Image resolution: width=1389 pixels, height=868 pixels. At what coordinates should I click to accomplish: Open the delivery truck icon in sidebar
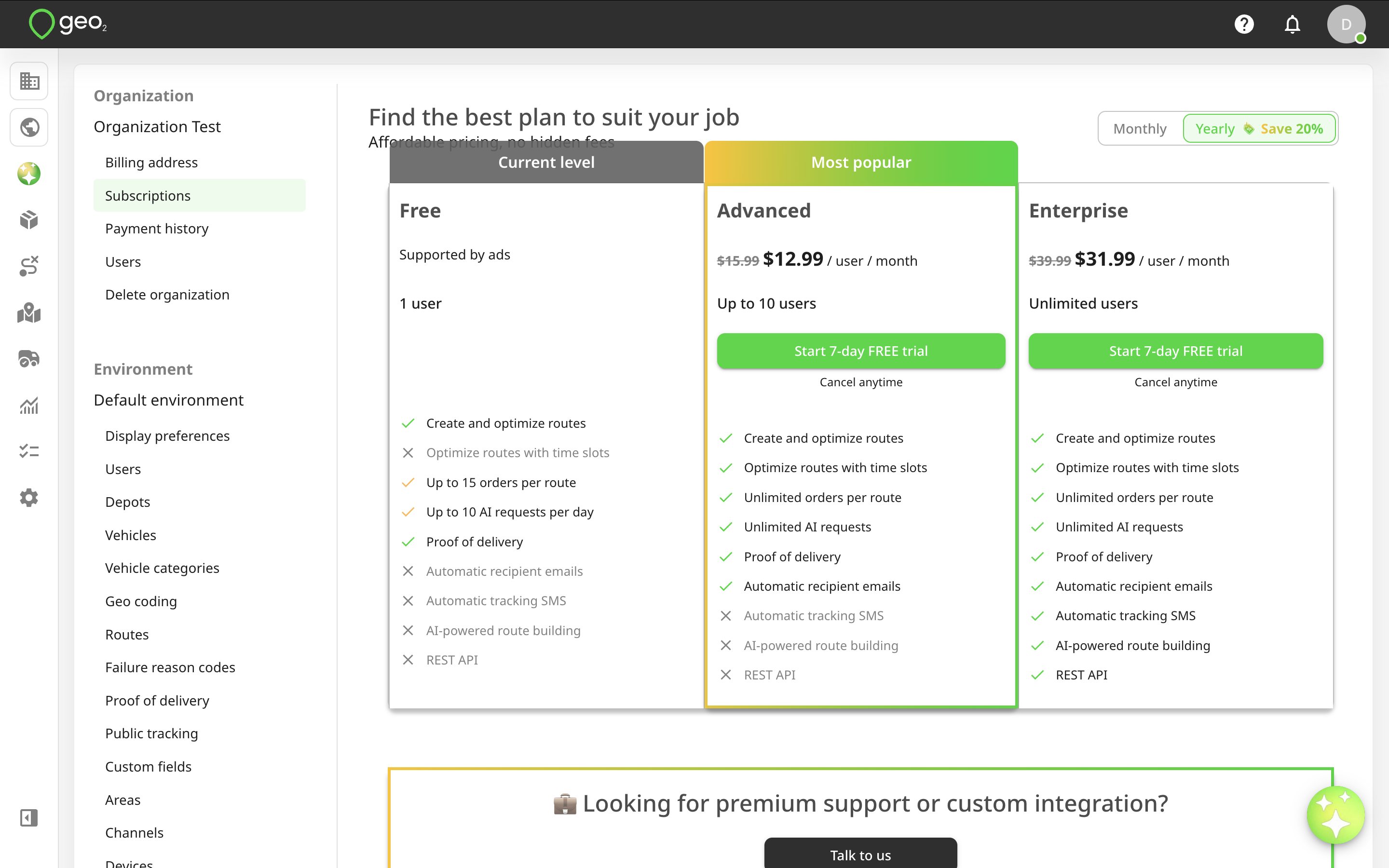[29, 359]
